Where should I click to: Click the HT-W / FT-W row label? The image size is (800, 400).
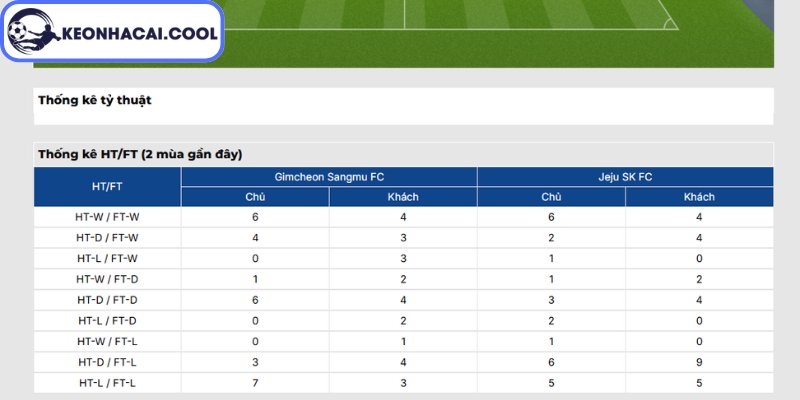[x=107, y=217]
